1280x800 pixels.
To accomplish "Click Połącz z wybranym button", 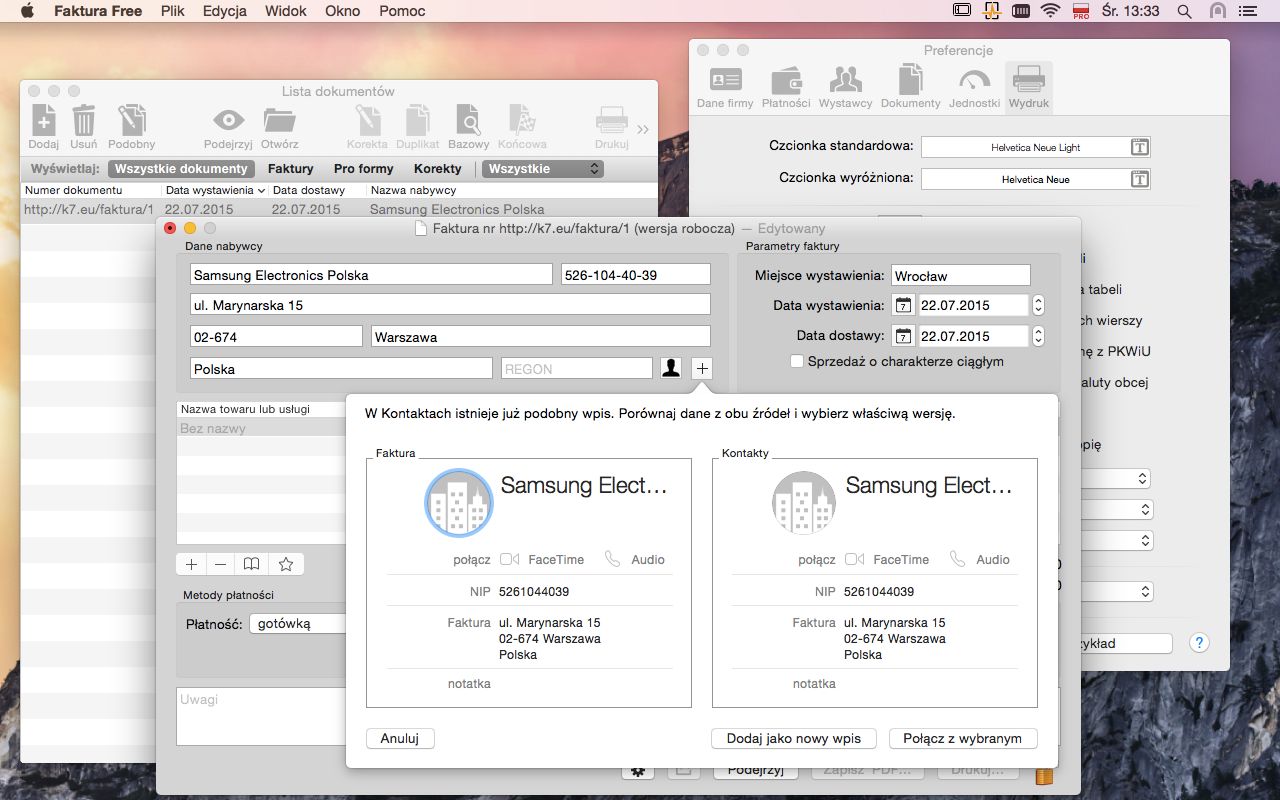I will [x=963, y=738].
